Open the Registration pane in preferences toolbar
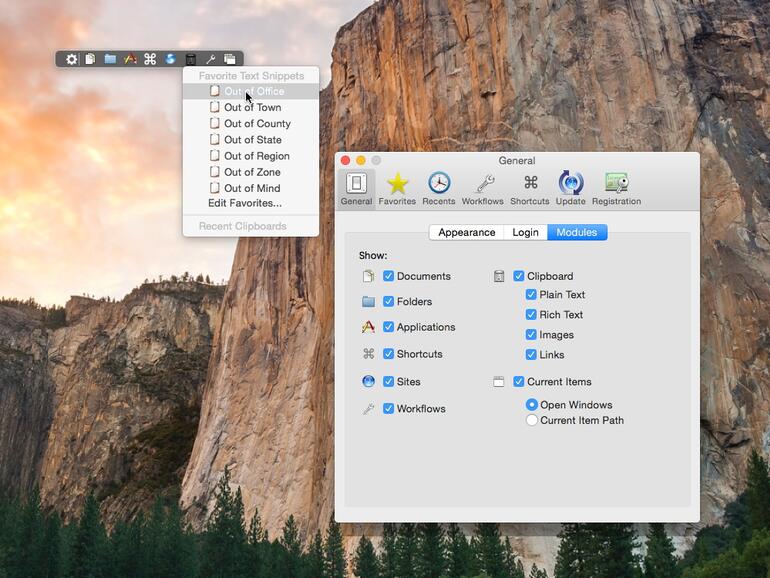The image size is (770, 578). 616,187
